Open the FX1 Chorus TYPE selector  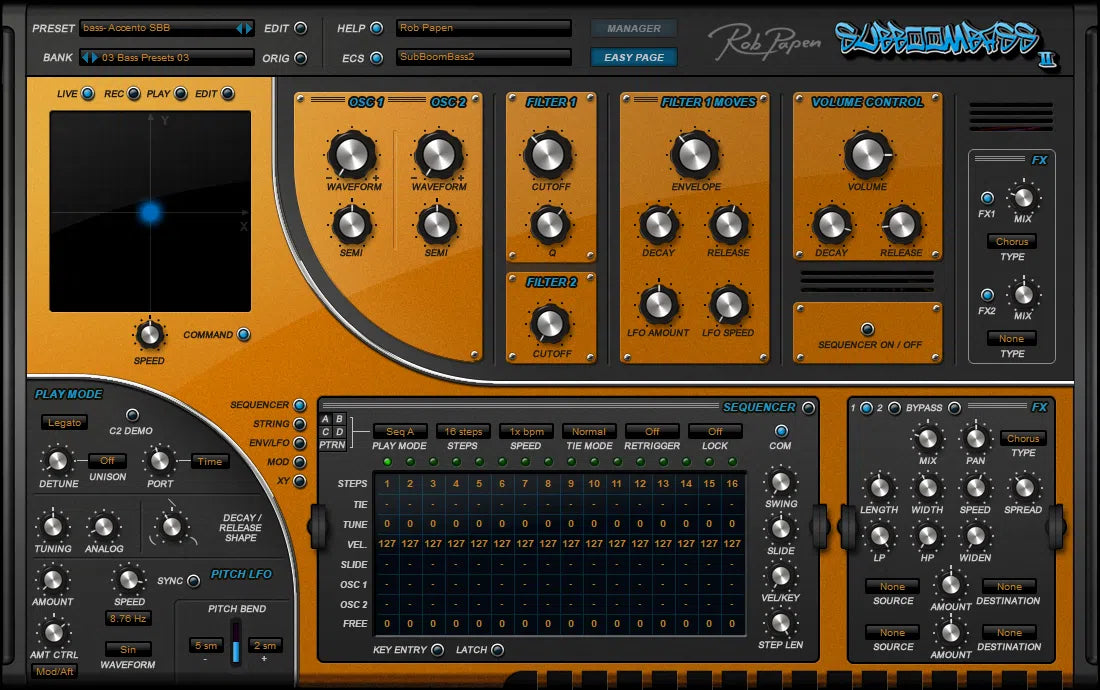click(1012, 241)
